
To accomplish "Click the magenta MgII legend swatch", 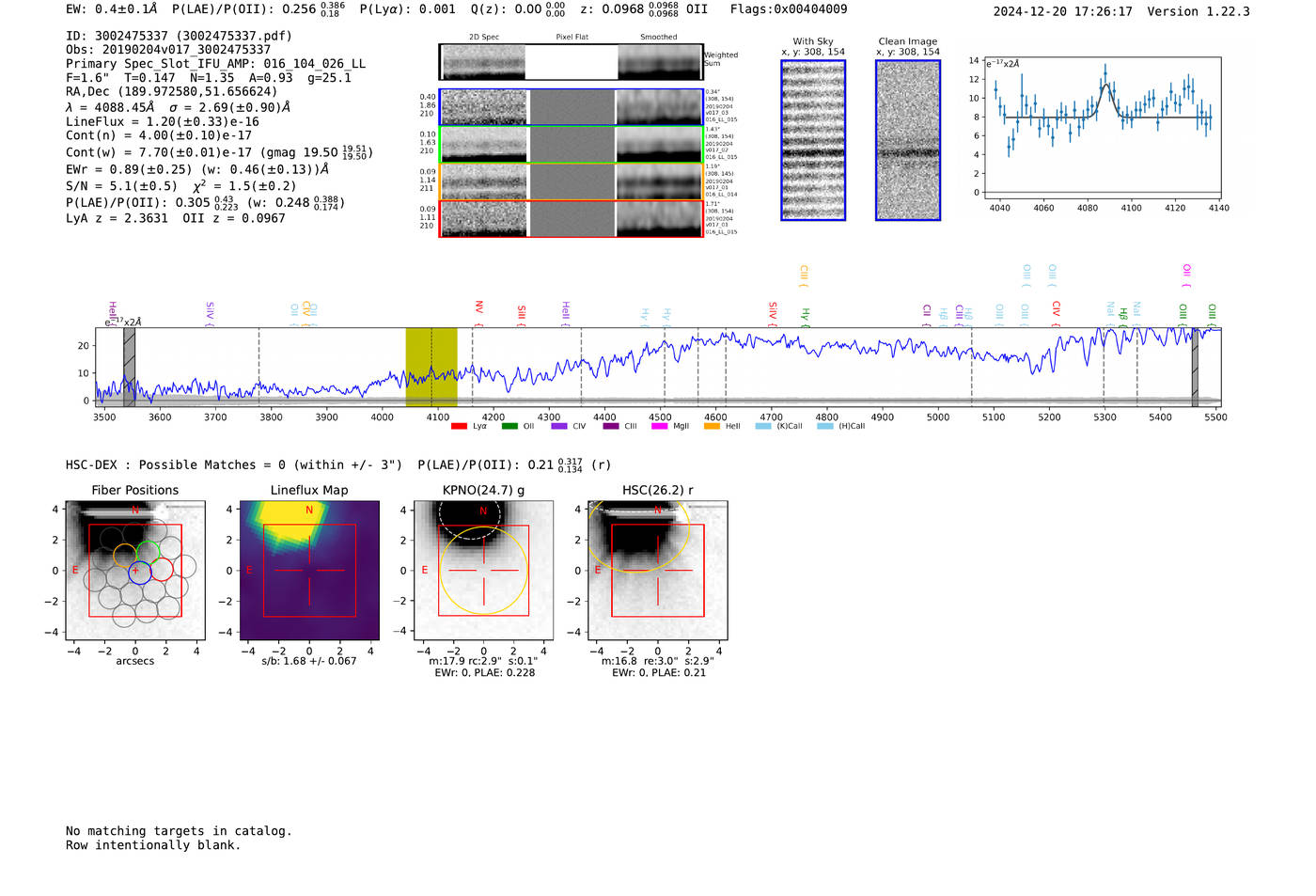I will point(659,427).
